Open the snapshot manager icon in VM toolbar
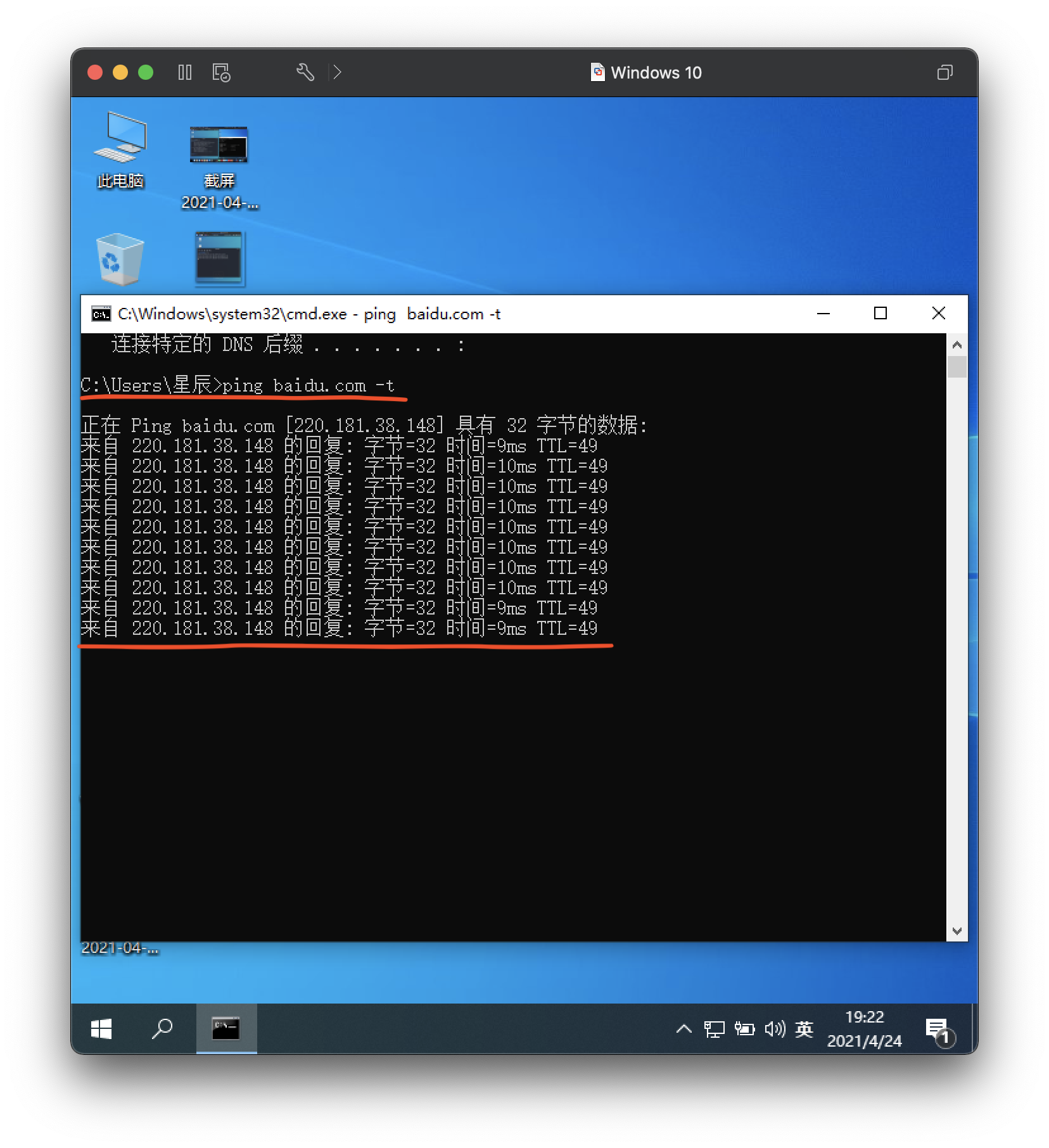Screen dimensions: 1049x1148 pyautogui.click(x=221, y=72)
